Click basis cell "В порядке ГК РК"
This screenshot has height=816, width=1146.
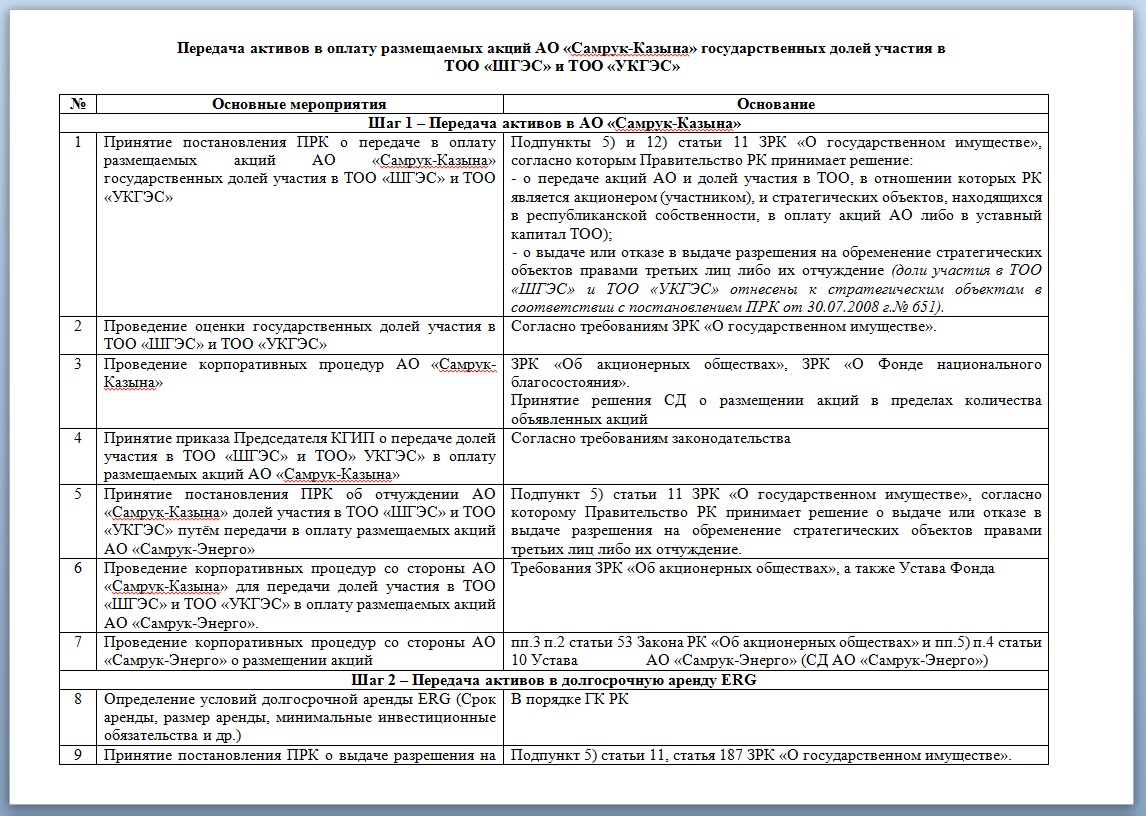[775, 717]
